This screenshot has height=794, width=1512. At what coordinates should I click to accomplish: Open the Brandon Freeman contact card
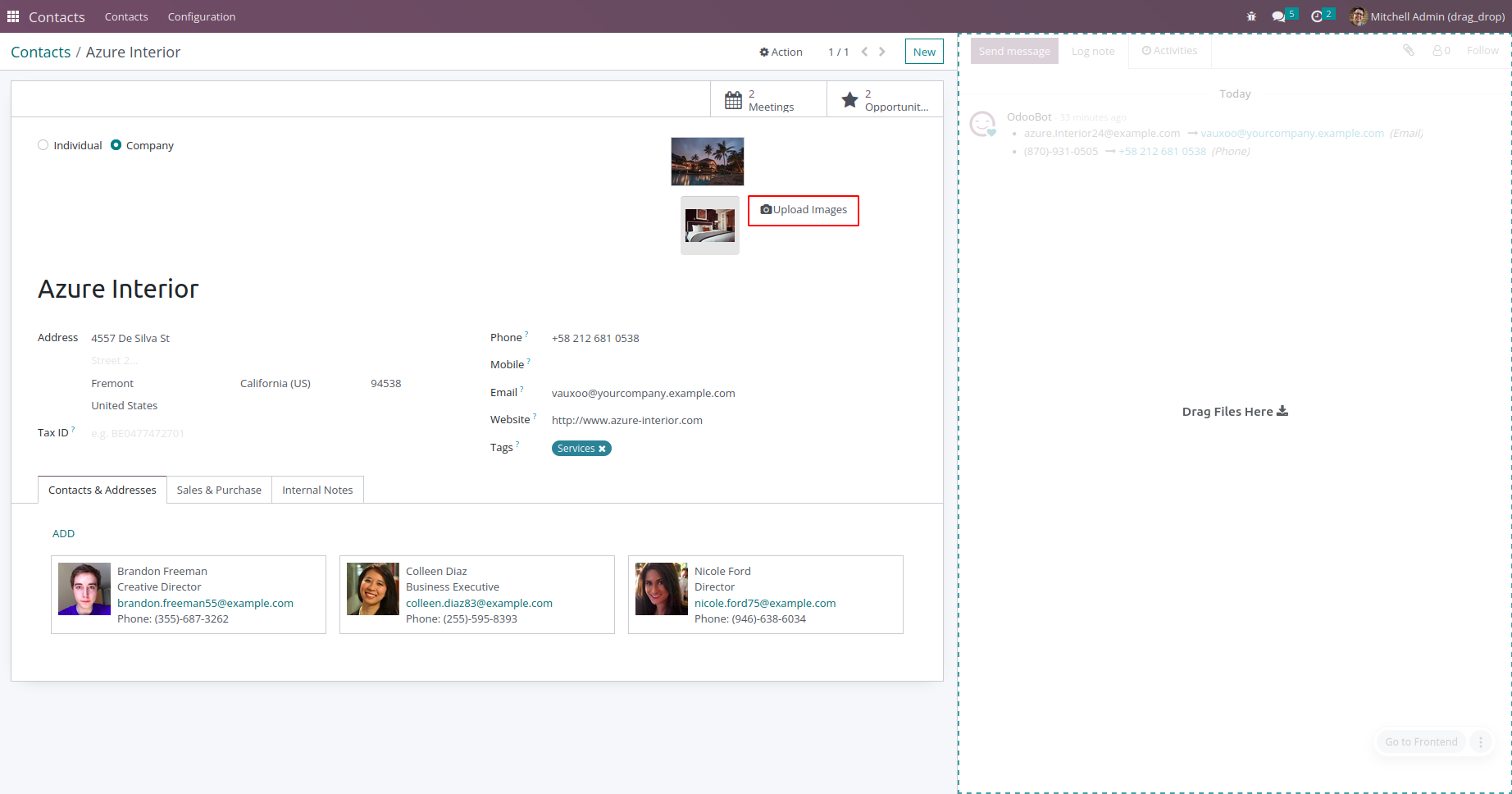(189, 595)
